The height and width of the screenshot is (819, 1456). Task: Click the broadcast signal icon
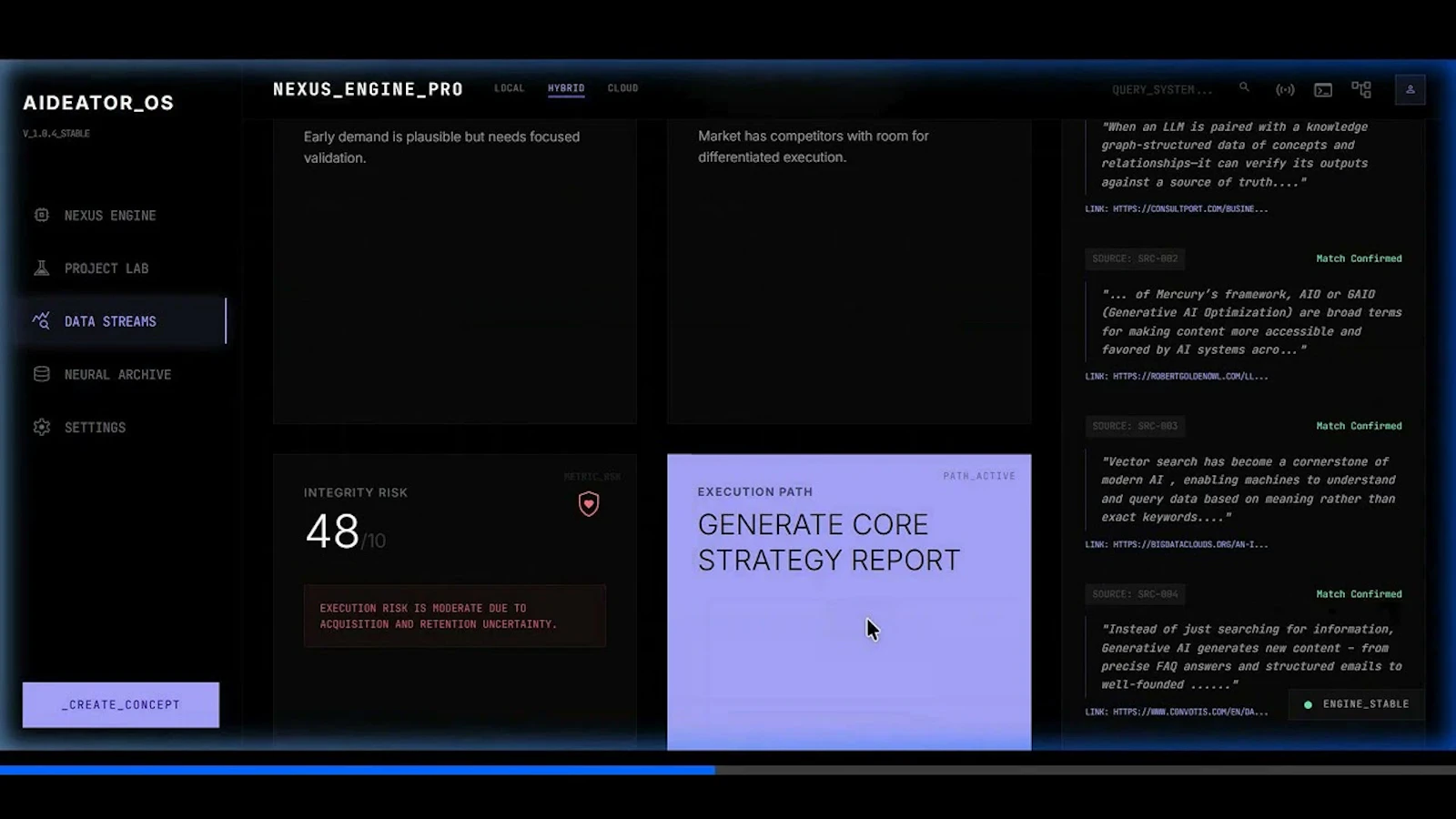pyautogui.click(x=1285, y=89)
